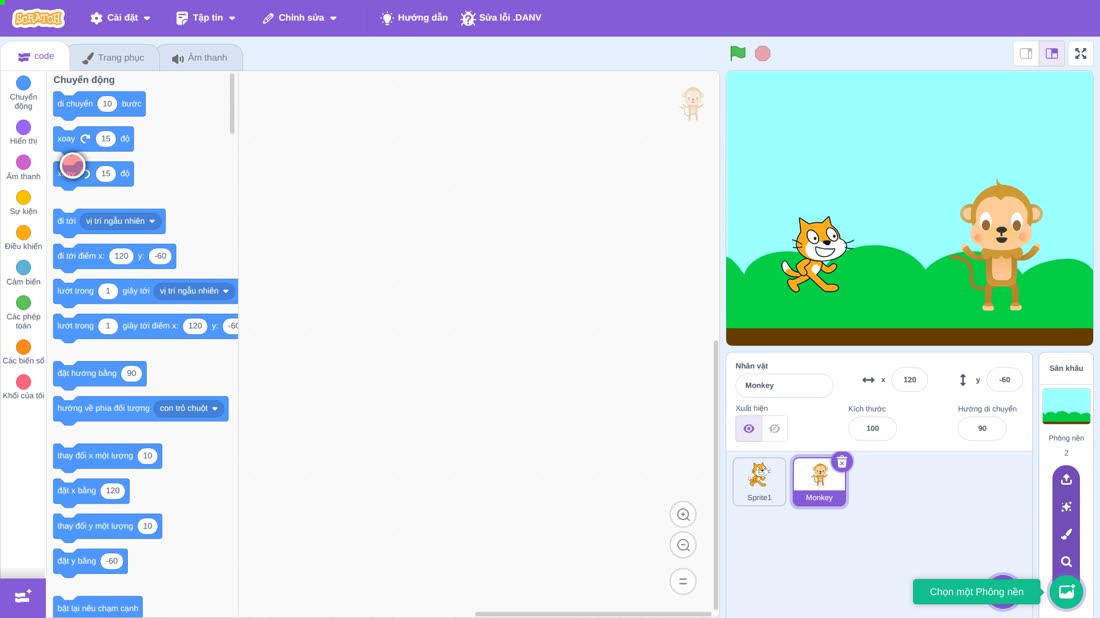Expand 'vị trí ngẫu nhiên' dropdown in 'đi tới' block
1100x618 pixels.
120,221
